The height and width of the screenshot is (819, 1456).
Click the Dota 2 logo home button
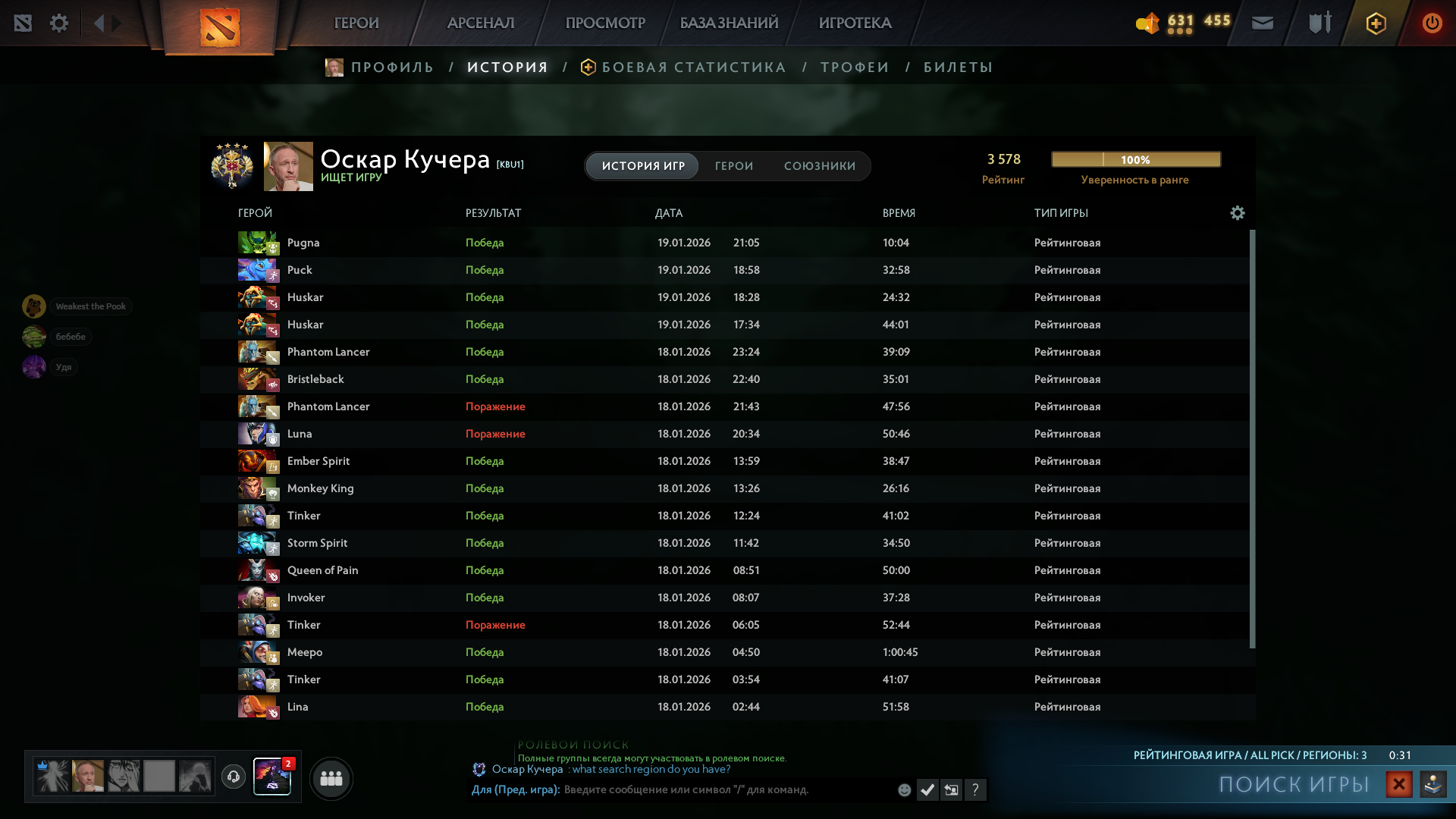coord(220,27)
